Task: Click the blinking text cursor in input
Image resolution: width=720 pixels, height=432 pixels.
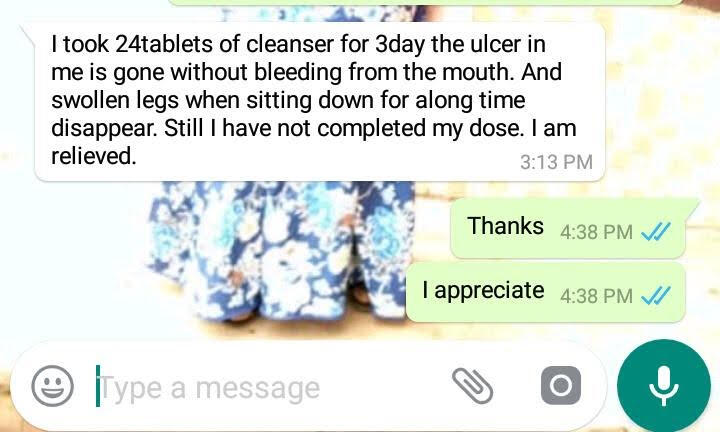Action: click(98, 386)
